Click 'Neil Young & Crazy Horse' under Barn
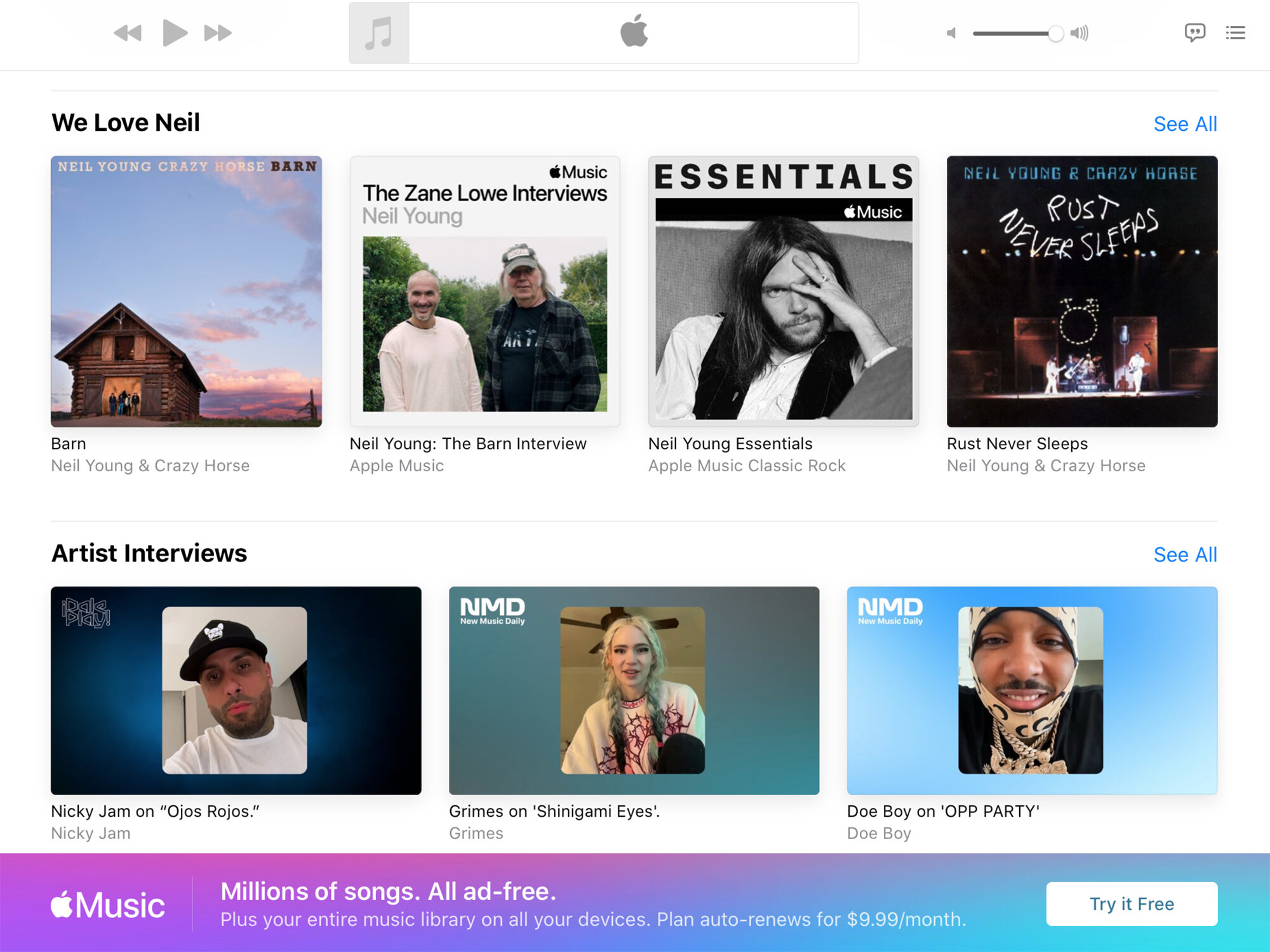 click(150, 466)
